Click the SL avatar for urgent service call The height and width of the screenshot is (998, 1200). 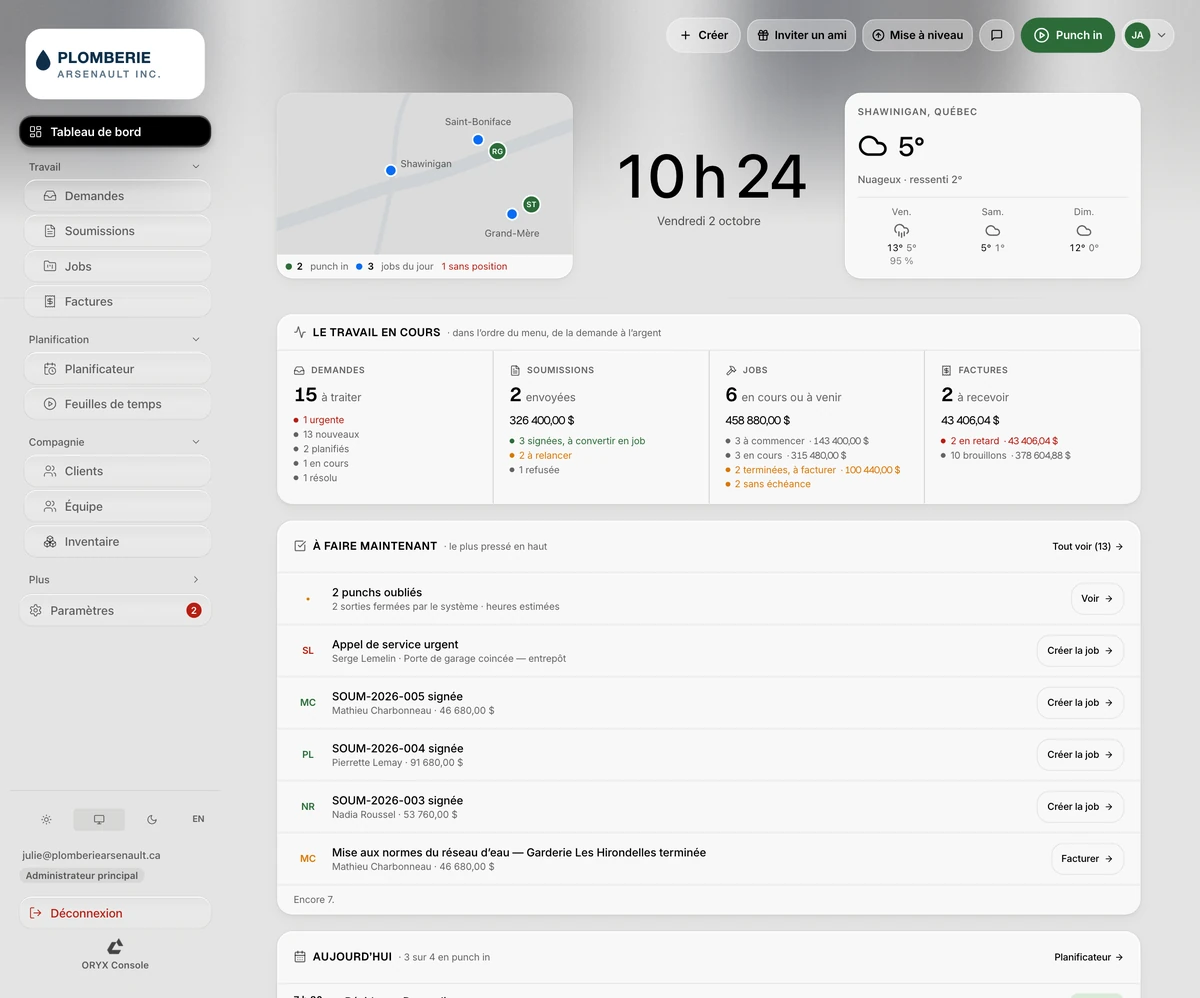[x=308, y=651]
